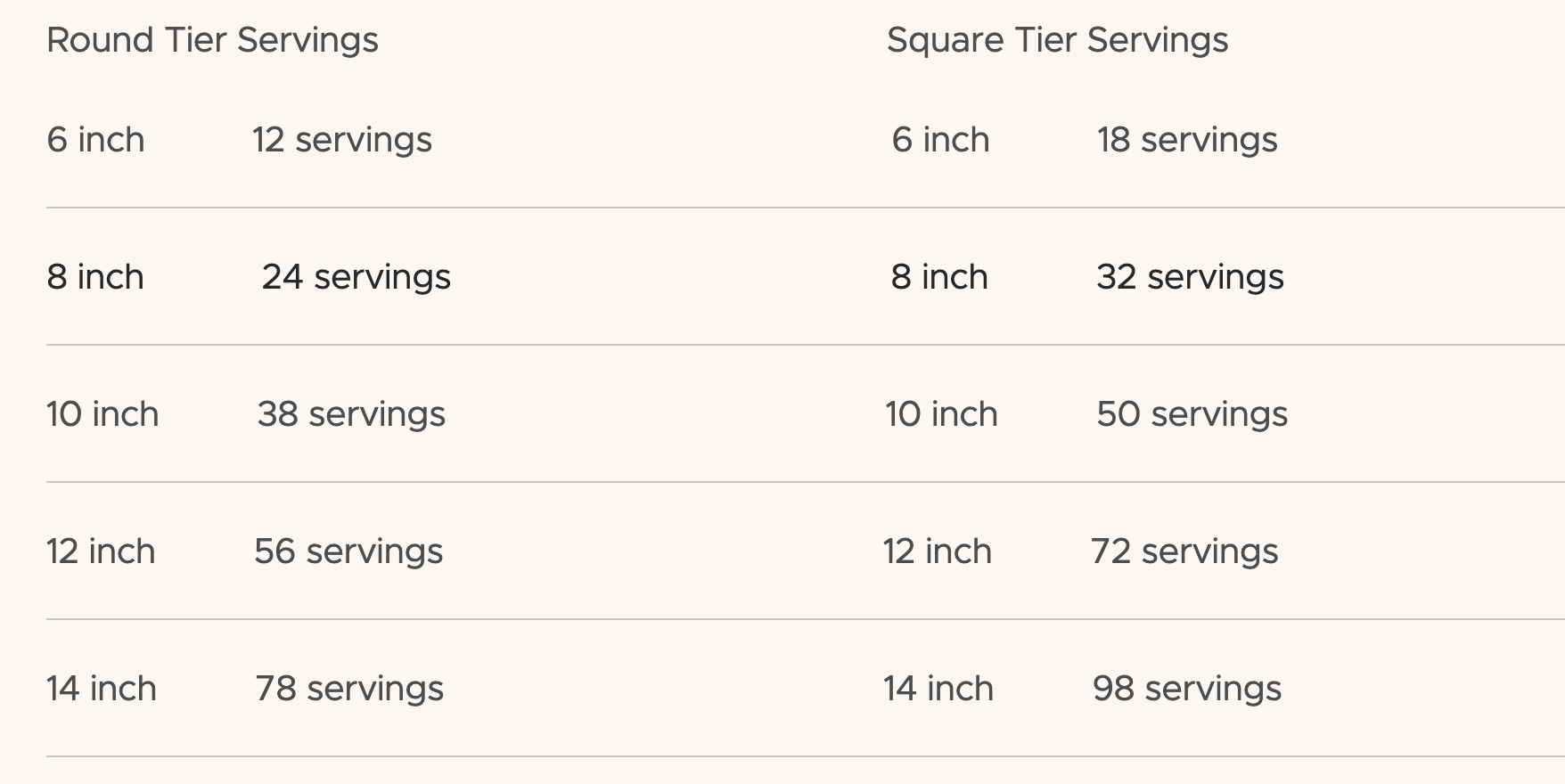Click the Round Tier Servings heading

[x=212, y=40]
